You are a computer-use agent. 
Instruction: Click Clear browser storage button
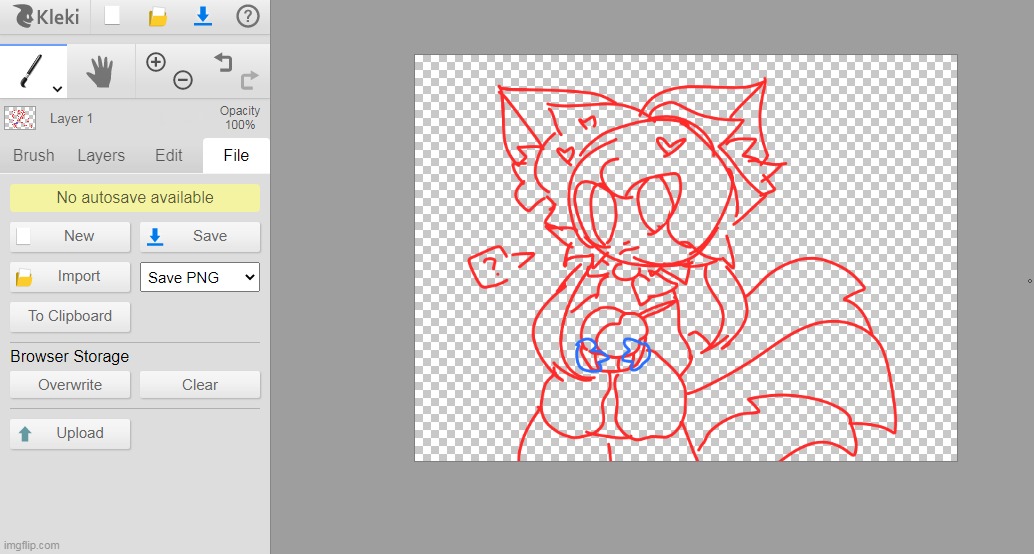click(200, 385)
